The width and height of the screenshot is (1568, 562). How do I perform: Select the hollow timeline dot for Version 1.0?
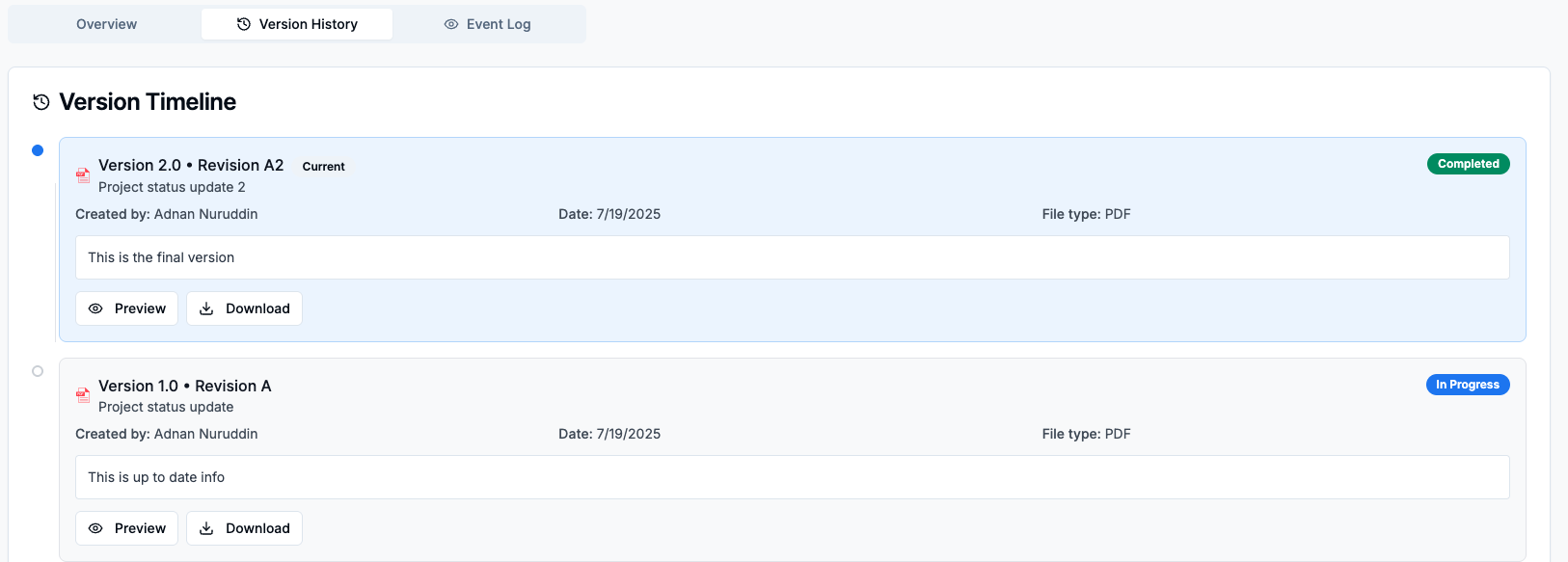tap(38, 371)
